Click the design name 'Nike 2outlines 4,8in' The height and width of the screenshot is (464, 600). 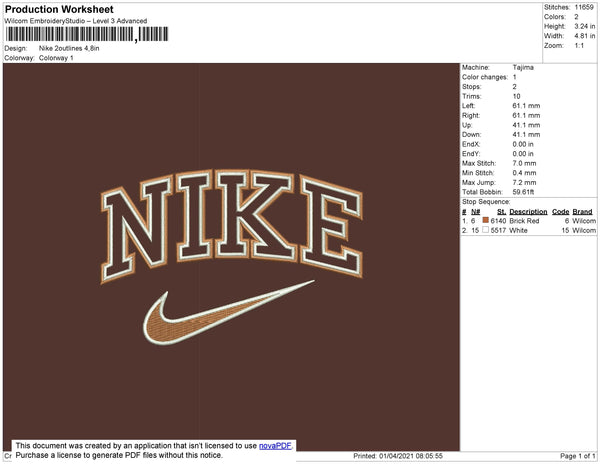(x=69, y=48)
